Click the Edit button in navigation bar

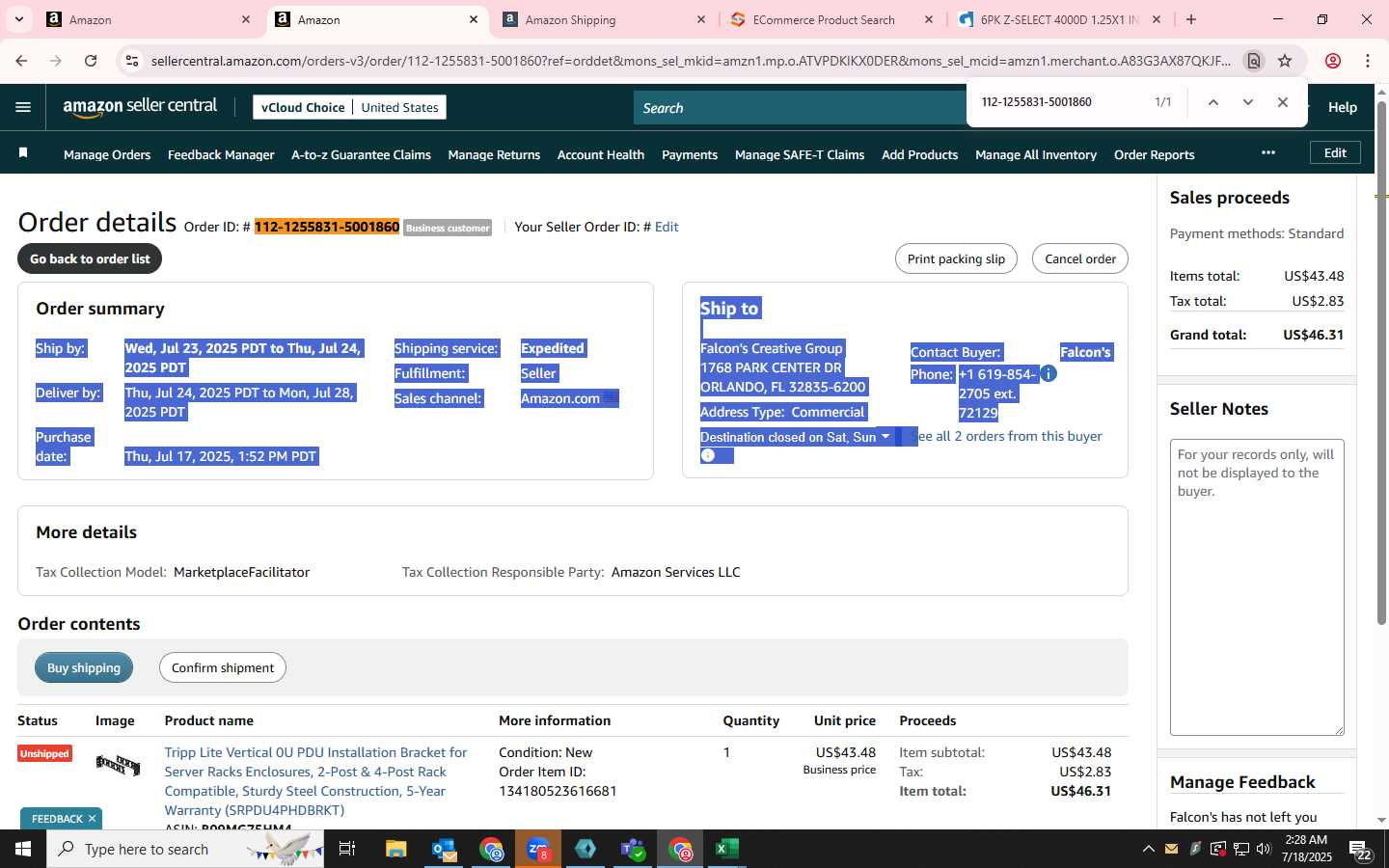[1335, 152]
